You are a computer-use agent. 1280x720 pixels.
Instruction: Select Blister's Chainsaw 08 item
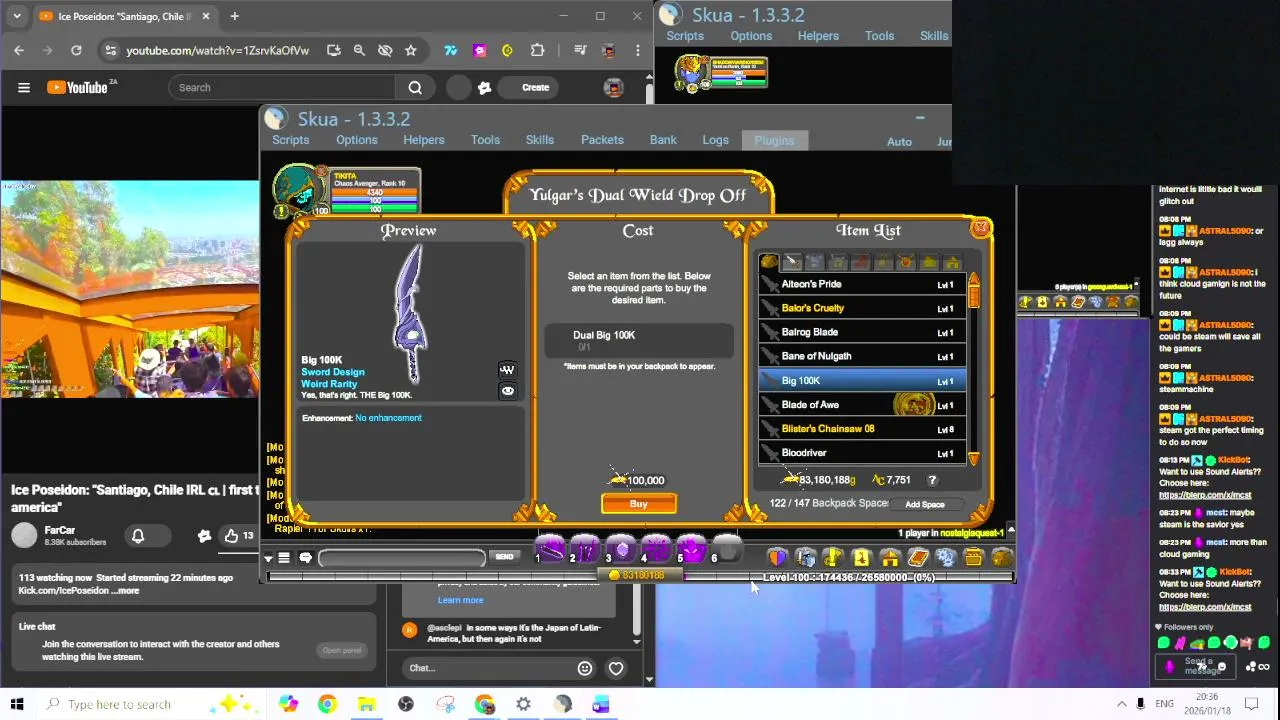(x=862, y=429)
